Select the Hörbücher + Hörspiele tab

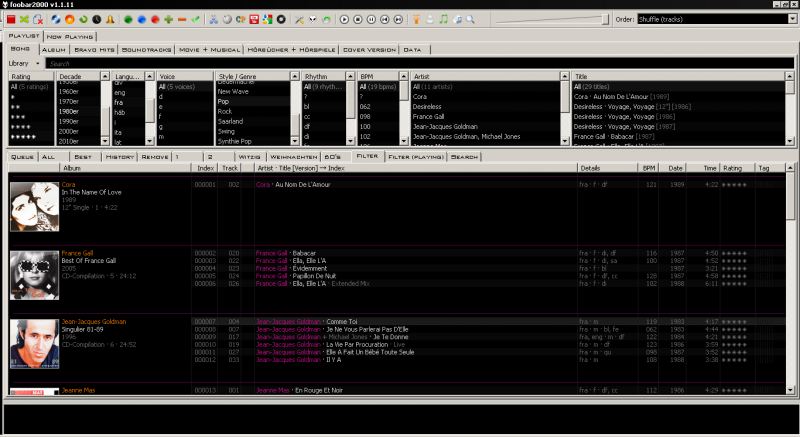(291, 49)
